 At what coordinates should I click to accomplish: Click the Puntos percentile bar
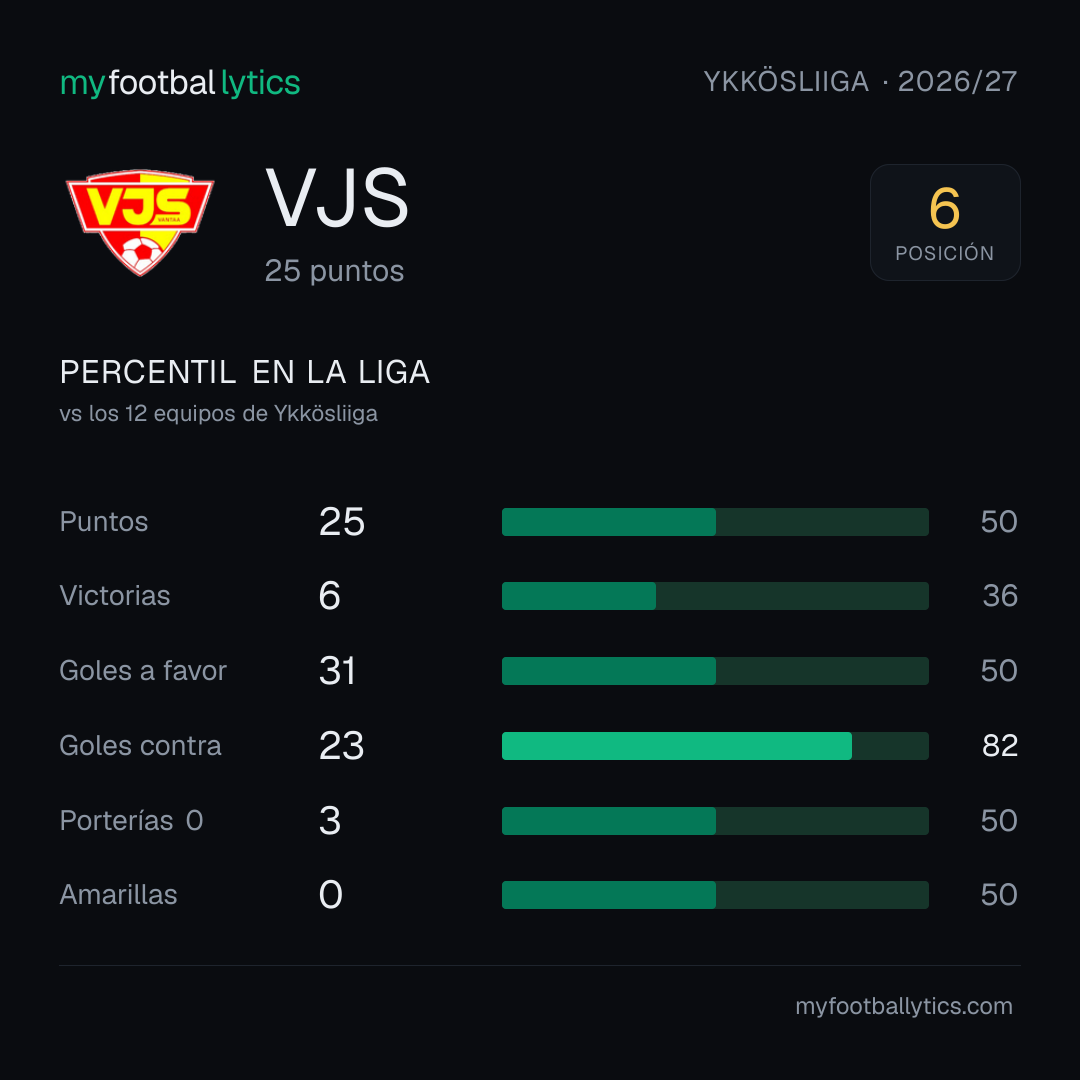[x=715, y=522]
